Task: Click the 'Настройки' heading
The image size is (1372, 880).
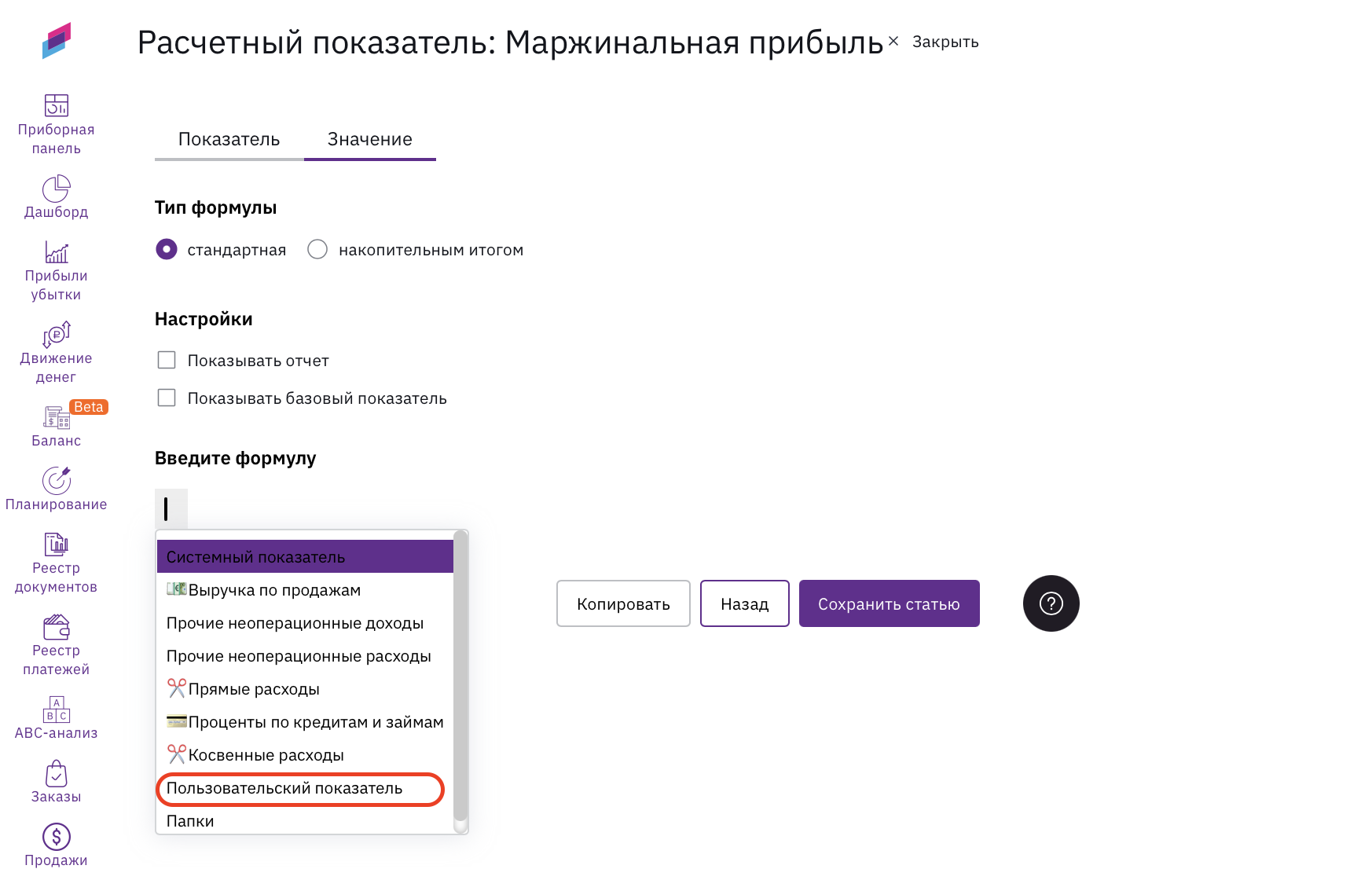Action: [204, 319]
